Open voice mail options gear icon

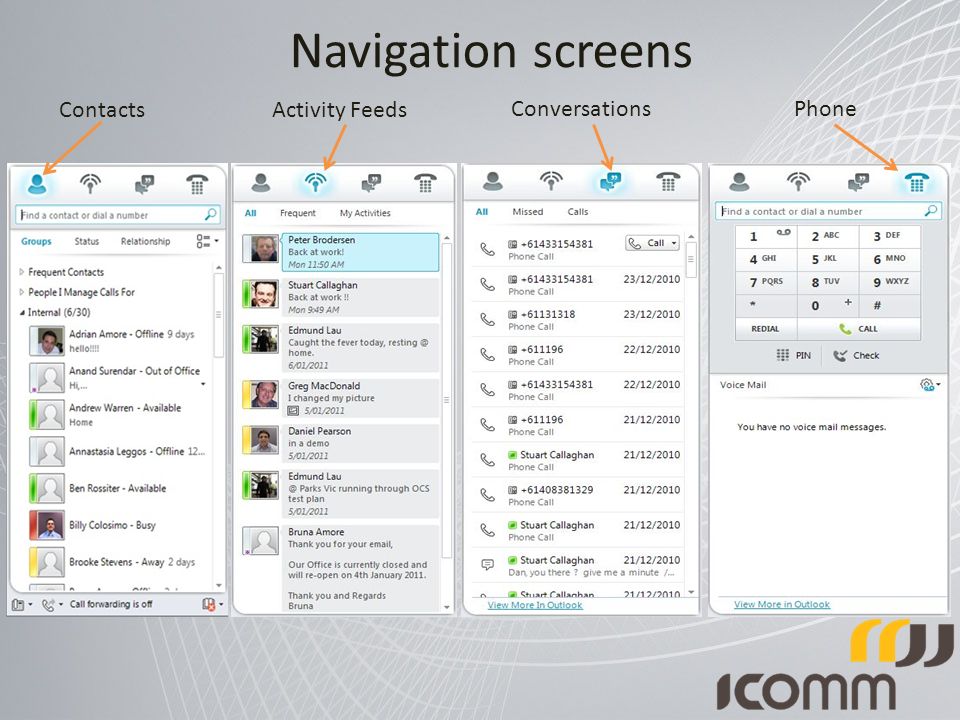coord(929,384)
